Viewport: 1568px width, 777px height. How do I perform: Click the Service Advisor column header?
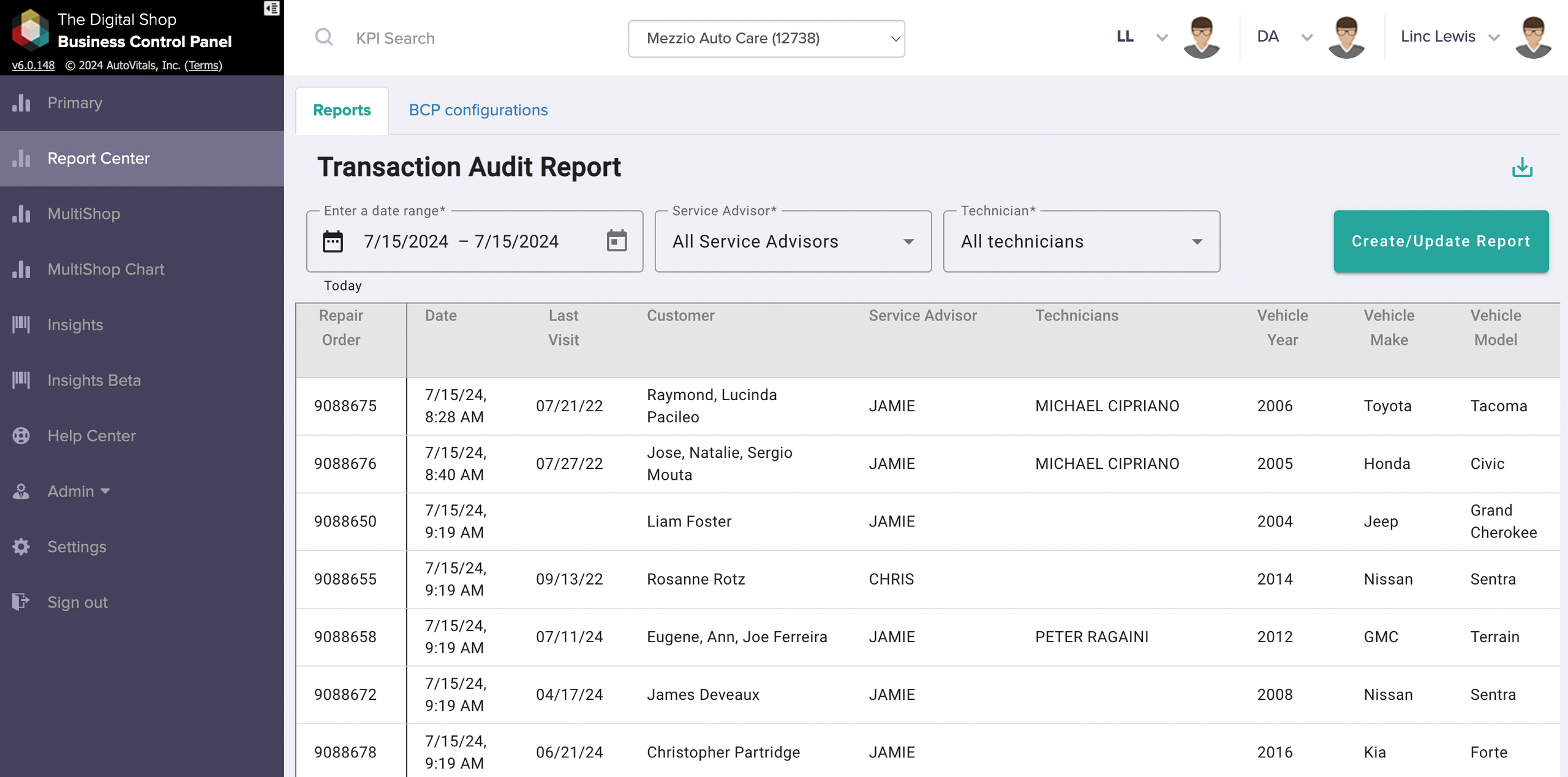point(922,316)
